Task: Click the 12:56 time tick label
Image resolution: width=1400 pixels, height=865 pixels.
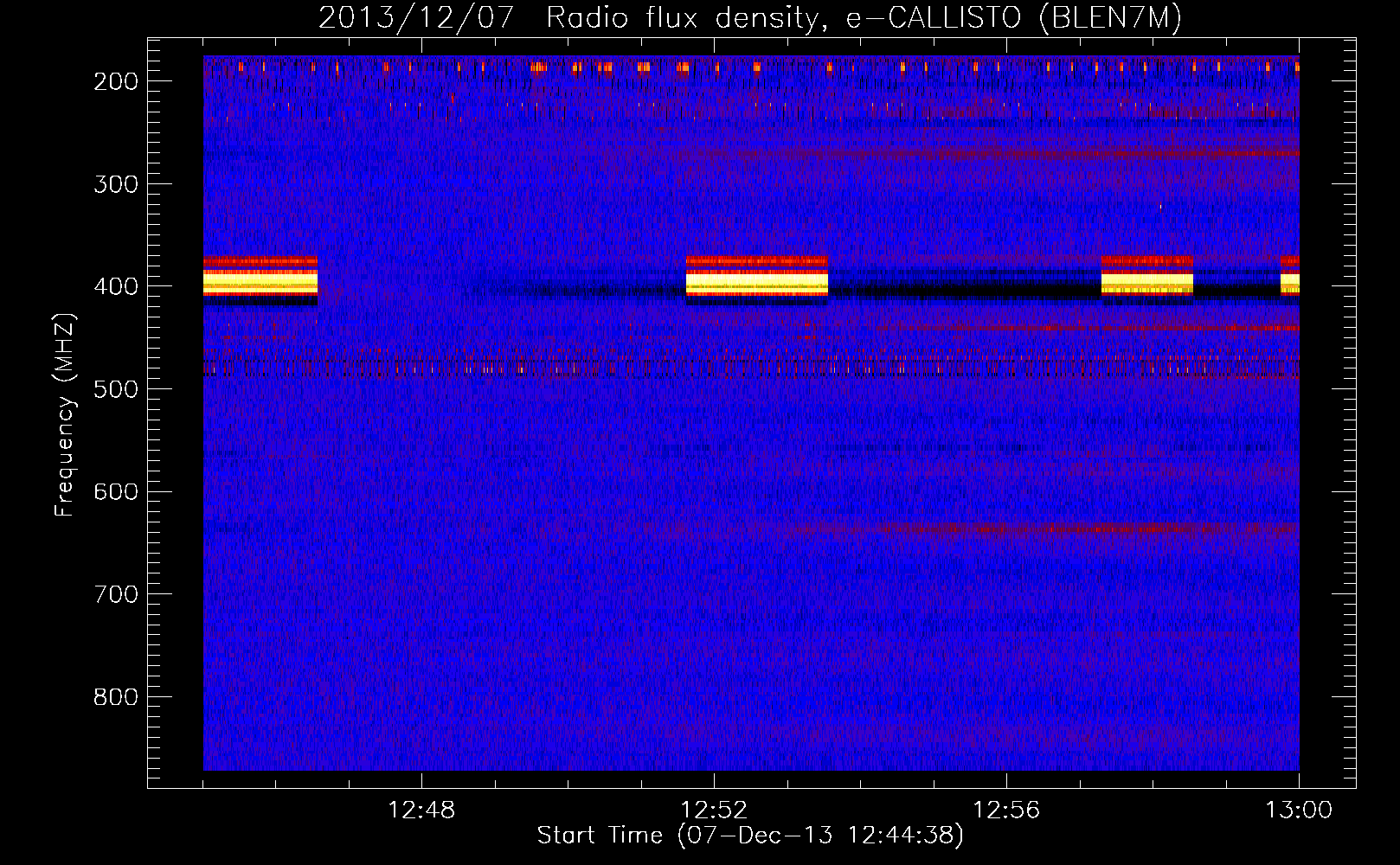Action: coord(1006,811)
